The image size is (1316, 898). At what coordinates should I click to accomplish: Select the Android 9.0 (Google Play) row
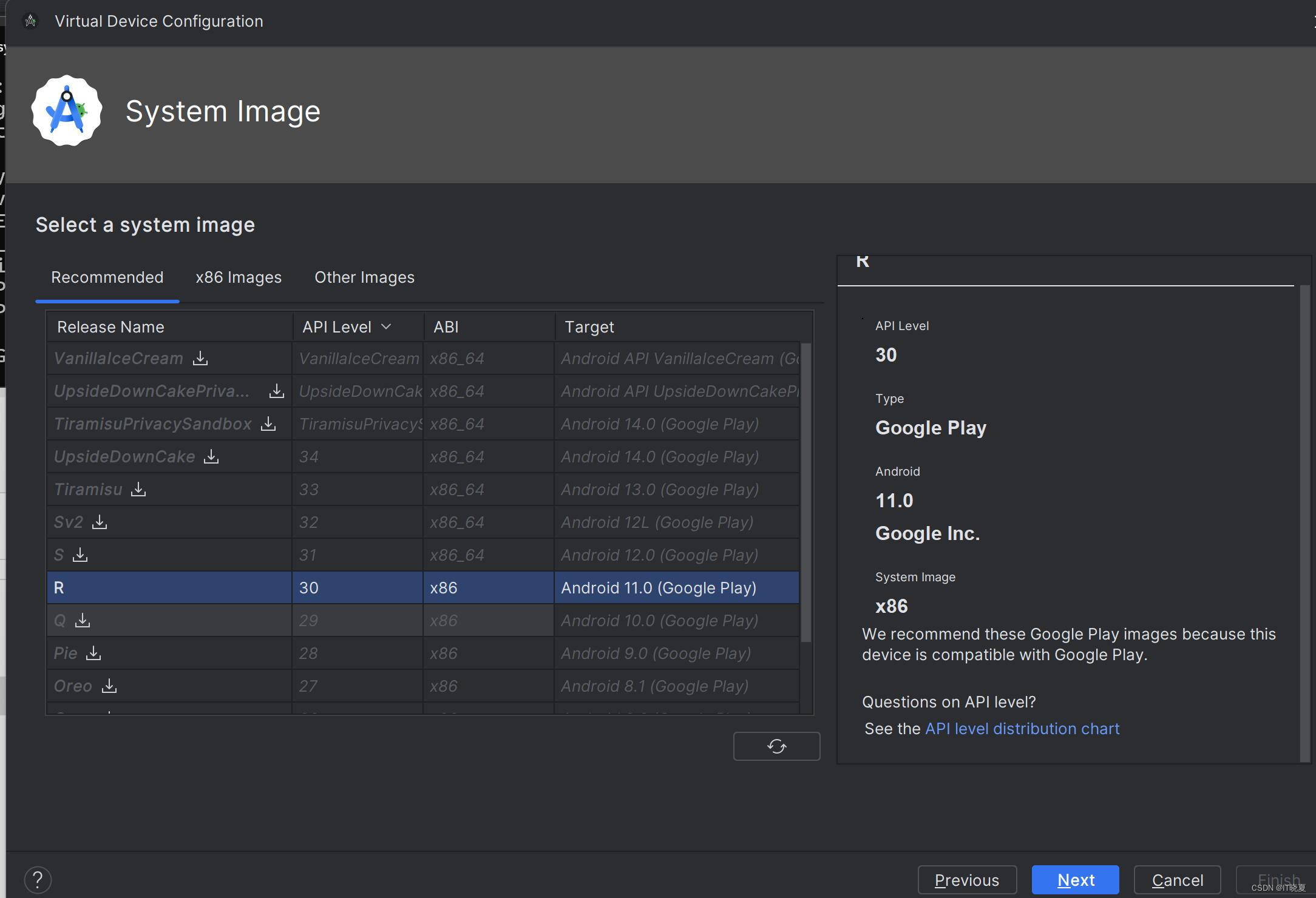click(423, 653)
